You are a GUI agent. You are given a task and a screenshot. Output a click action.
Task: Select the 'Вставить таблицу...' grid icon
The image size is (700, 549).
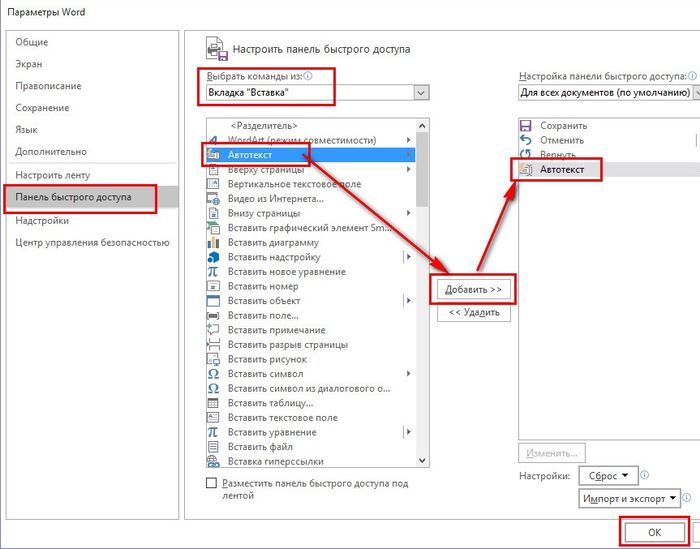(x=212, y=403)
